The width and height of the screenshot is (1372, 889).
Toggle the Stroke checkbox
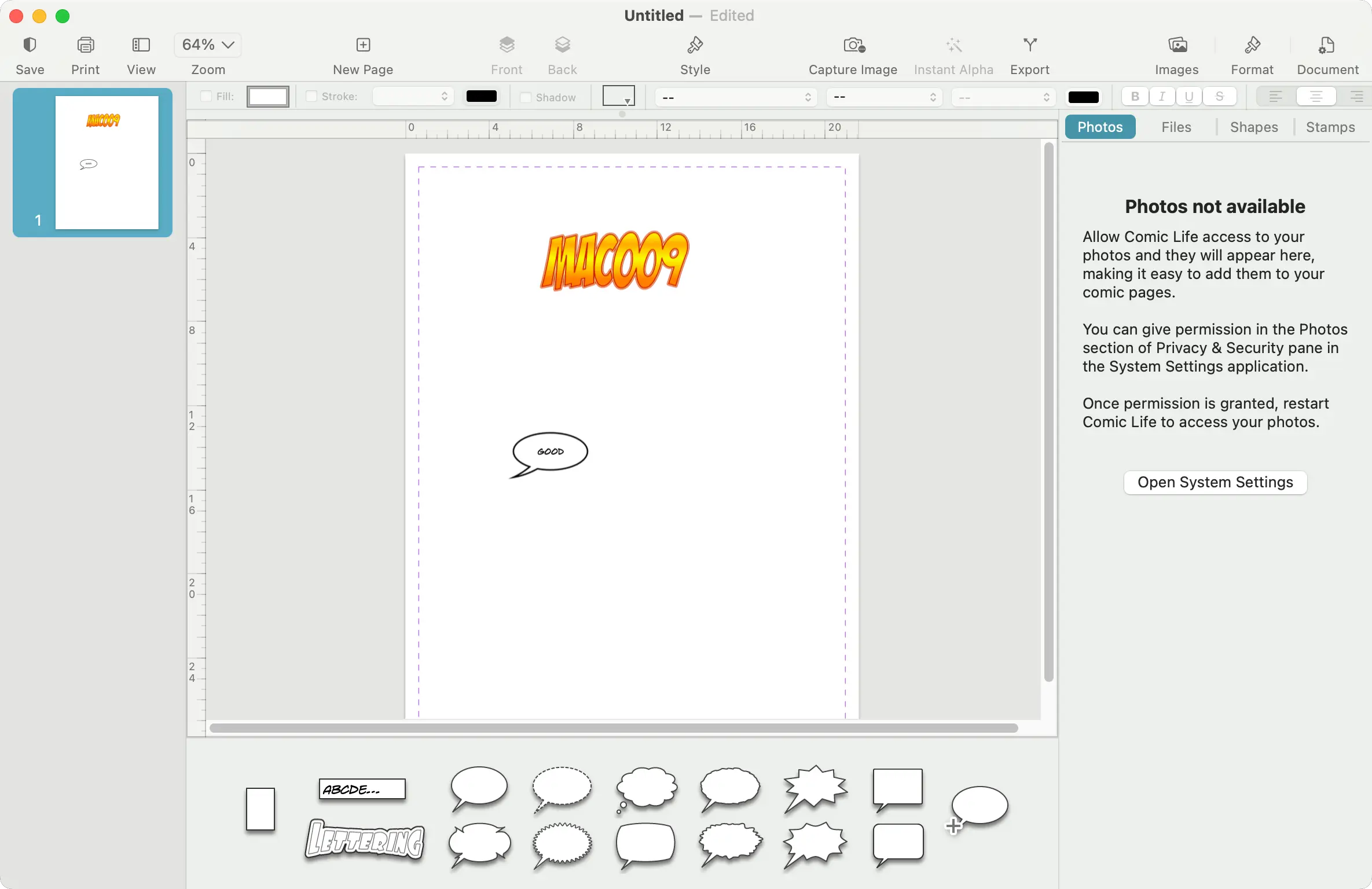[x=311, y=97]
